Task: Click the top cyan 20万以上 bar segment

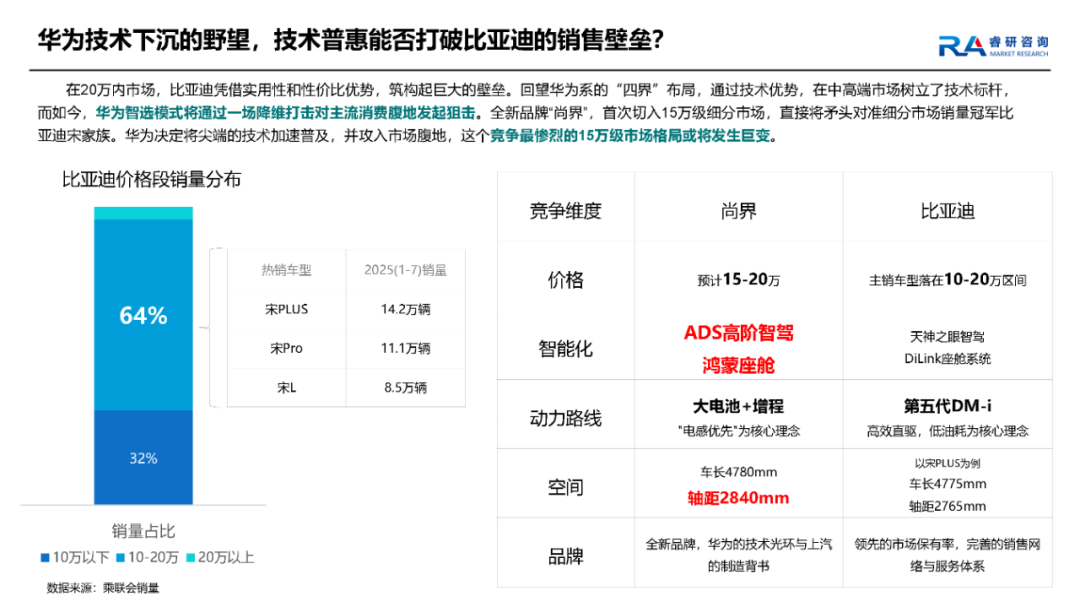Action: point(143,213)
